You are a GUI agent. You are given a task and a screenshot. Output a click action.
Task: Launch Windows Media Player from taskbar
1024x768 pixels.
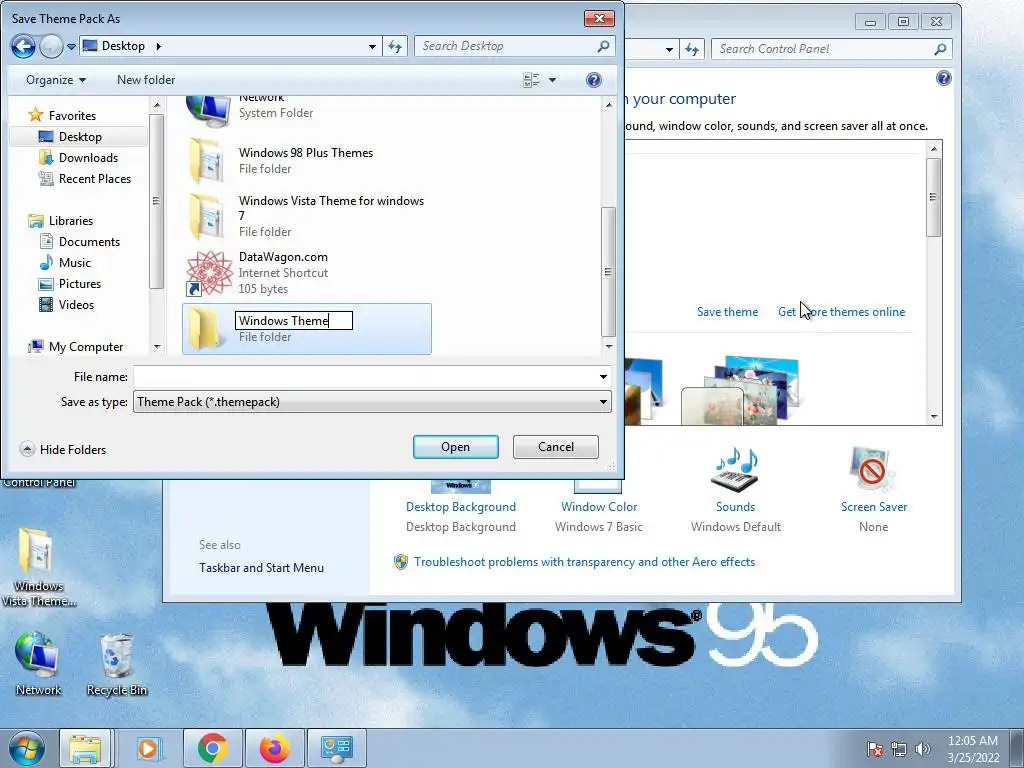[x=148, y=748]
